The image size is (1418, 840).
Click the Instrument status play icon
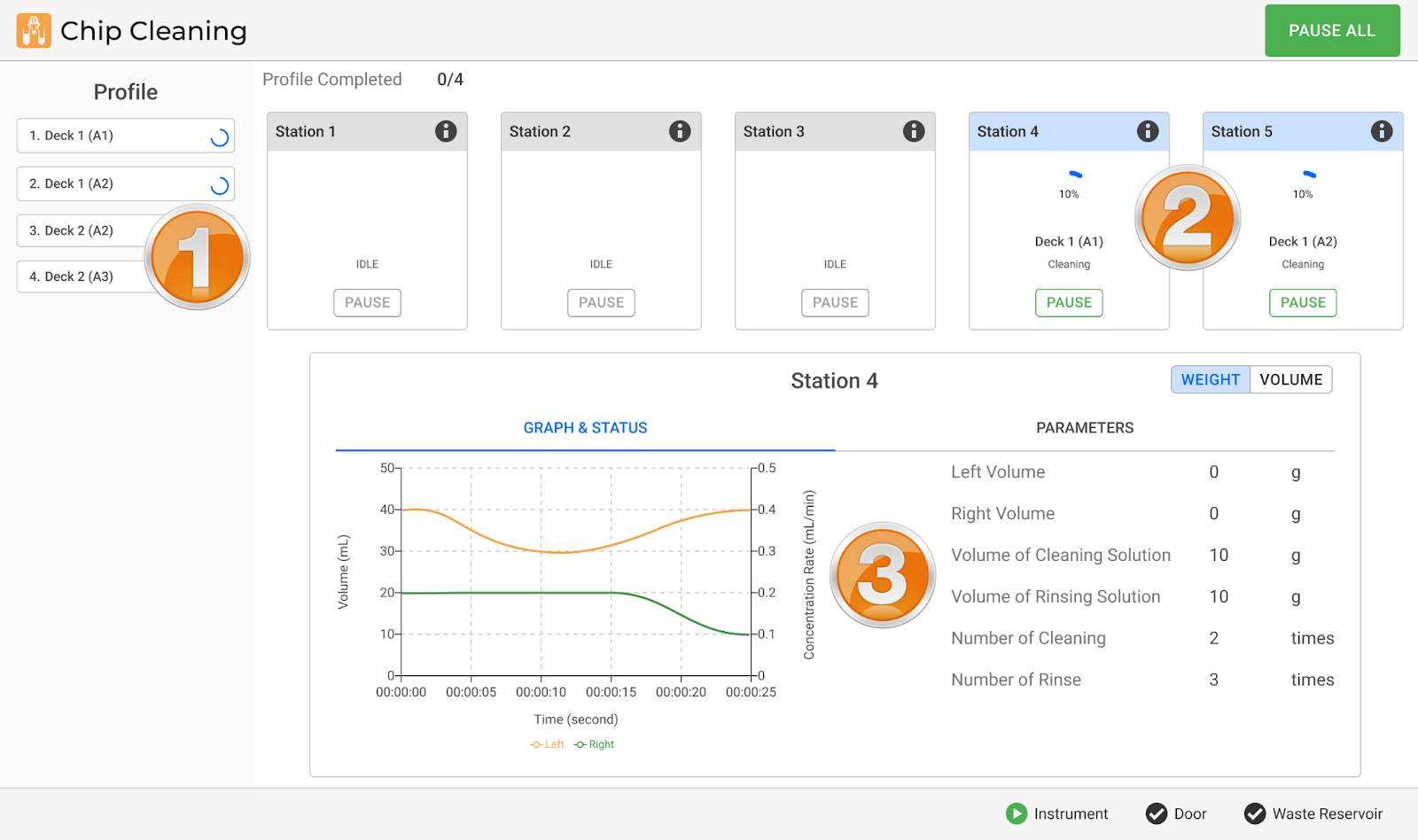click(1017, 813)
